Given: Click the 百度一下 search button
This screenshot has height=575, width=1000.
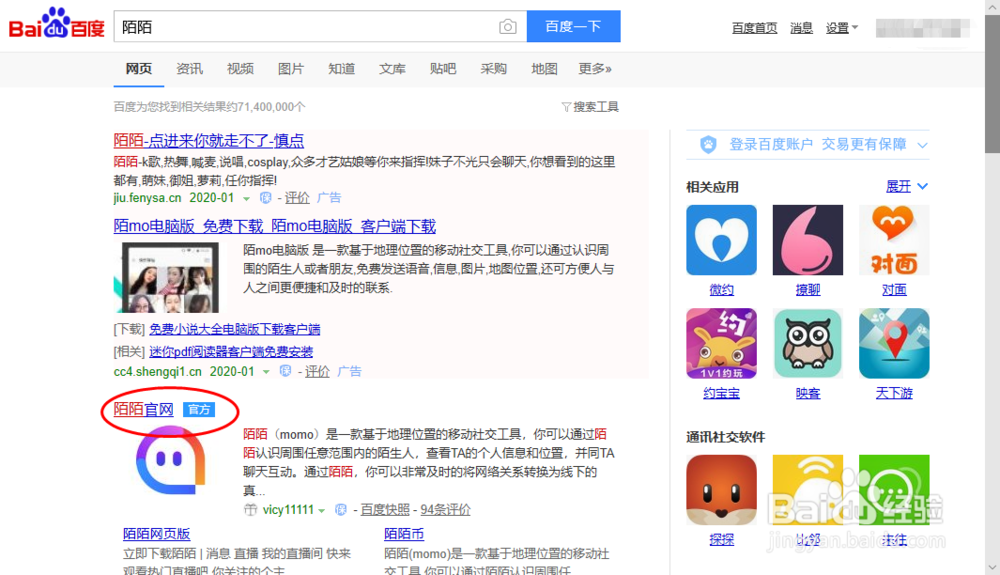Looking at the screenshot, I should [x=573, y=26].
